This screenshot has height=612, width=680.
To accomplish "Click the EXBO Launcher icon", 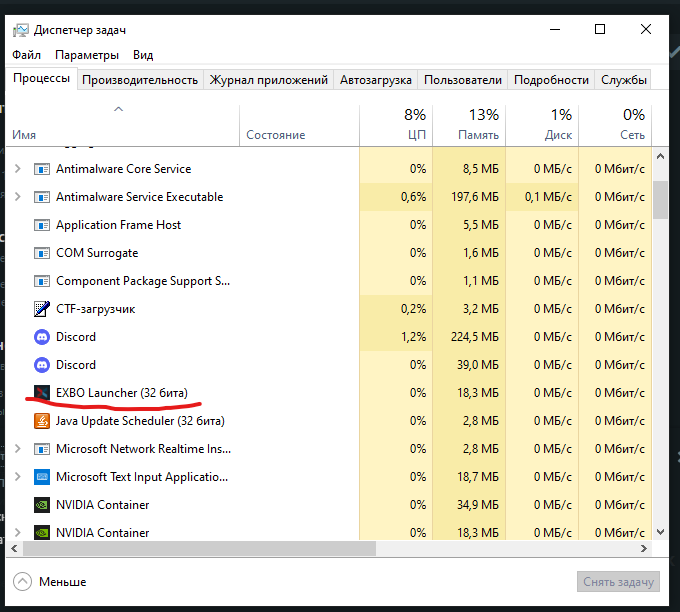I will 42,393.
